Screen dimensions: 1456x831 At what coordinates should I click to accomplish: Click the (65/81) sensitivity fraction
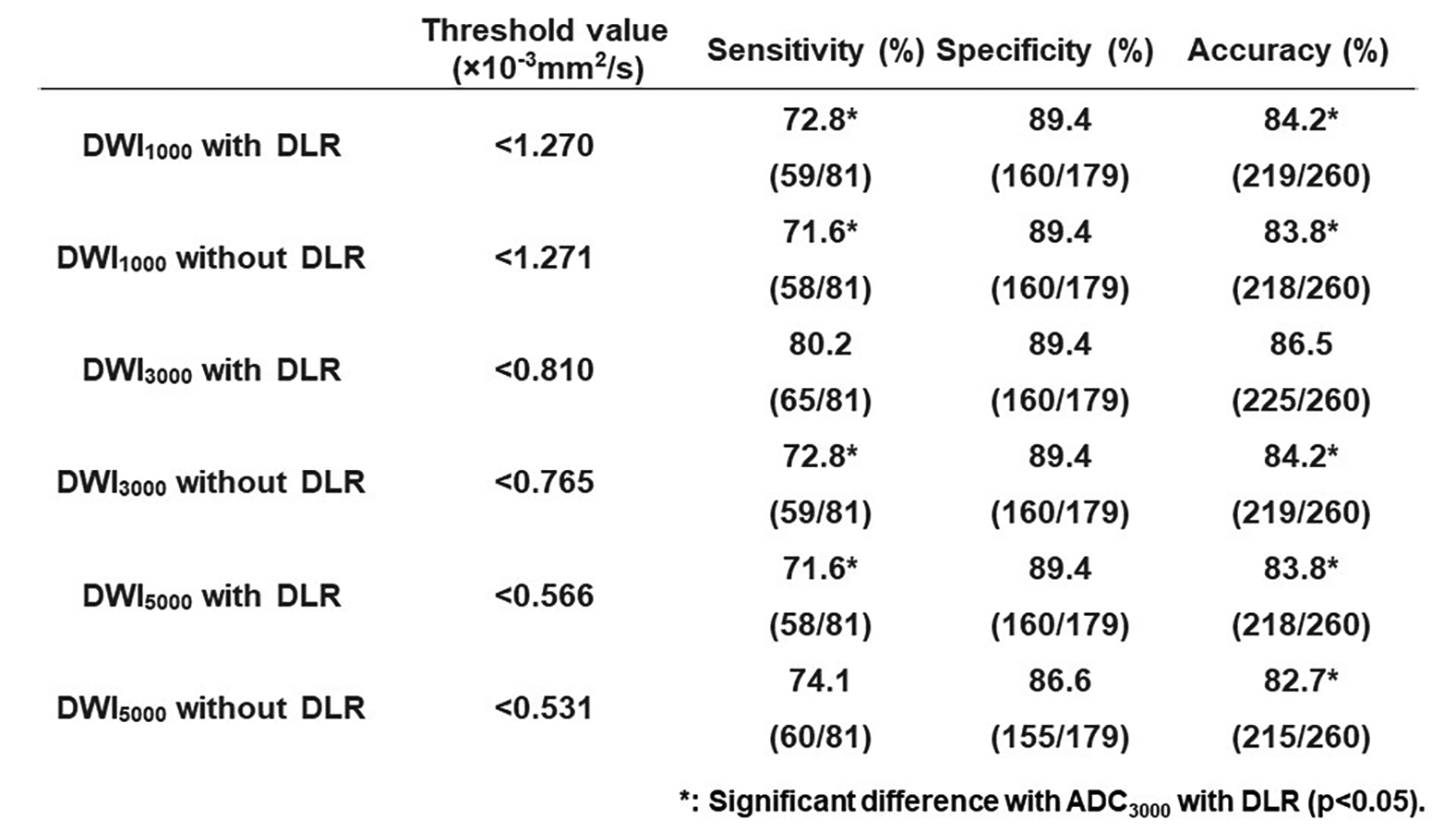tap(820, 401)
